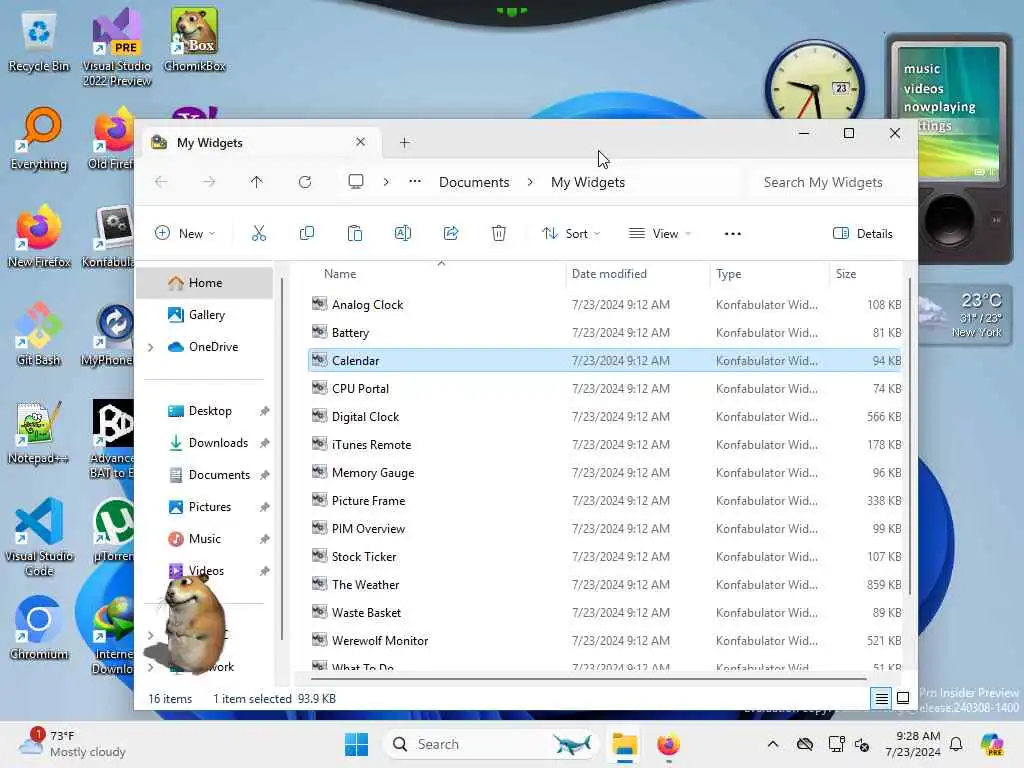Click chevron before ellipsis in address bar

[386, 182]
